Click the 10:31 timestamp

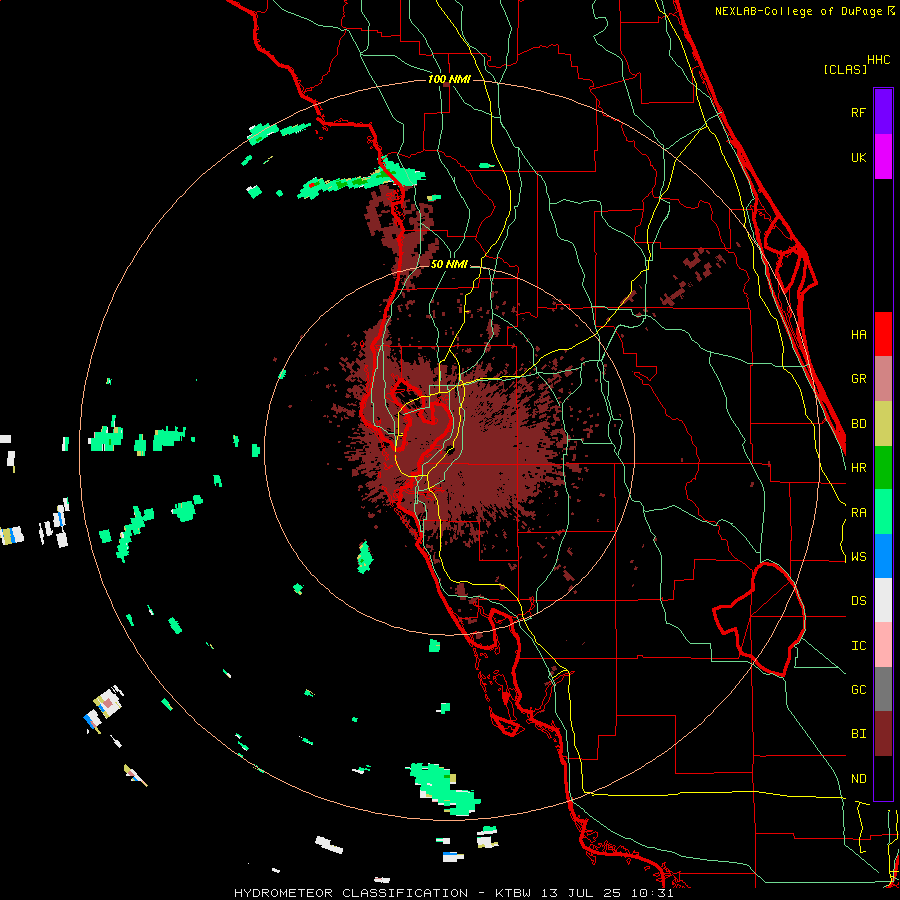coord(652,893)
